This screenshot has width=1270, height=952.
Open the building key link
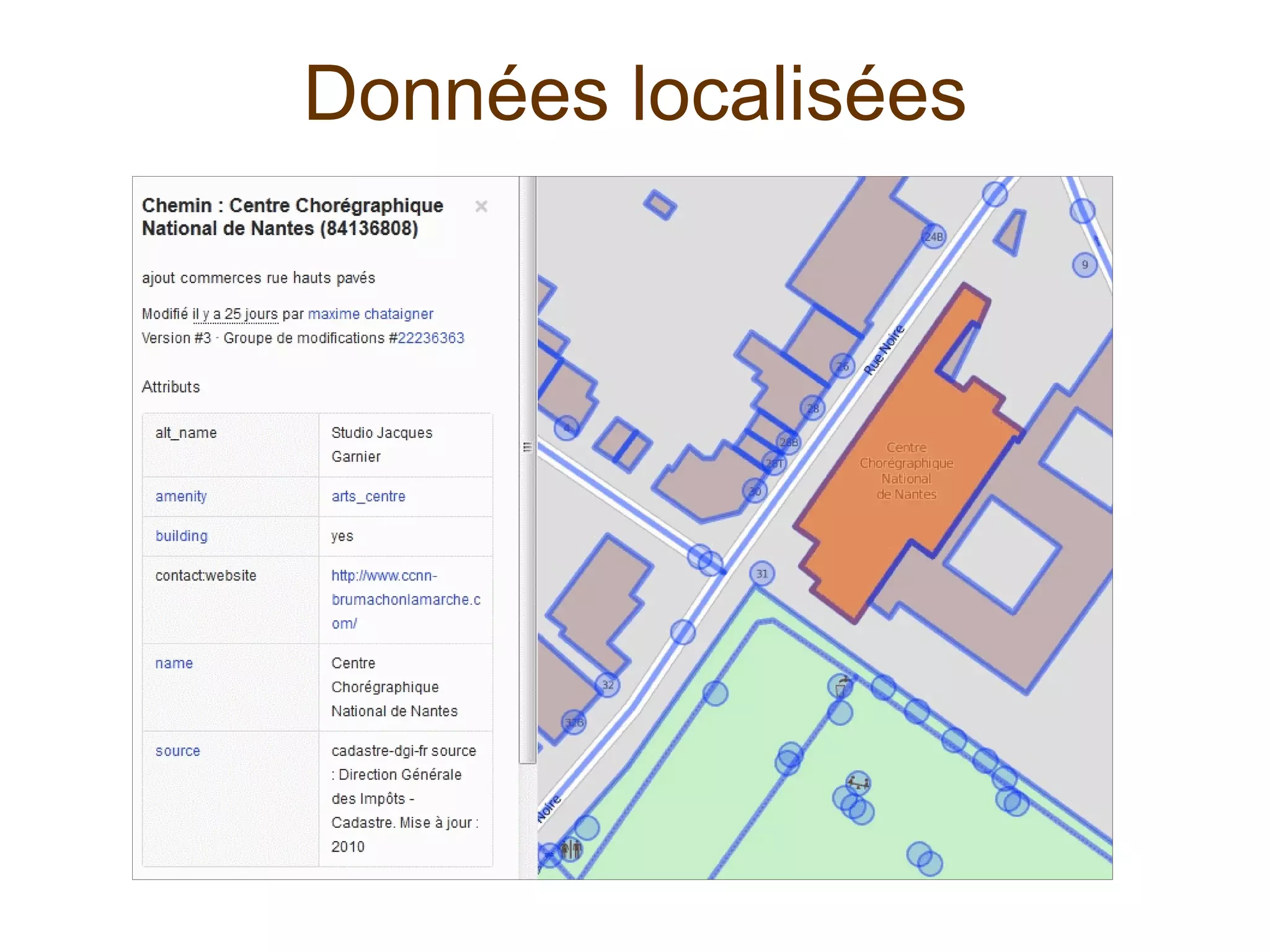(181, 536)
